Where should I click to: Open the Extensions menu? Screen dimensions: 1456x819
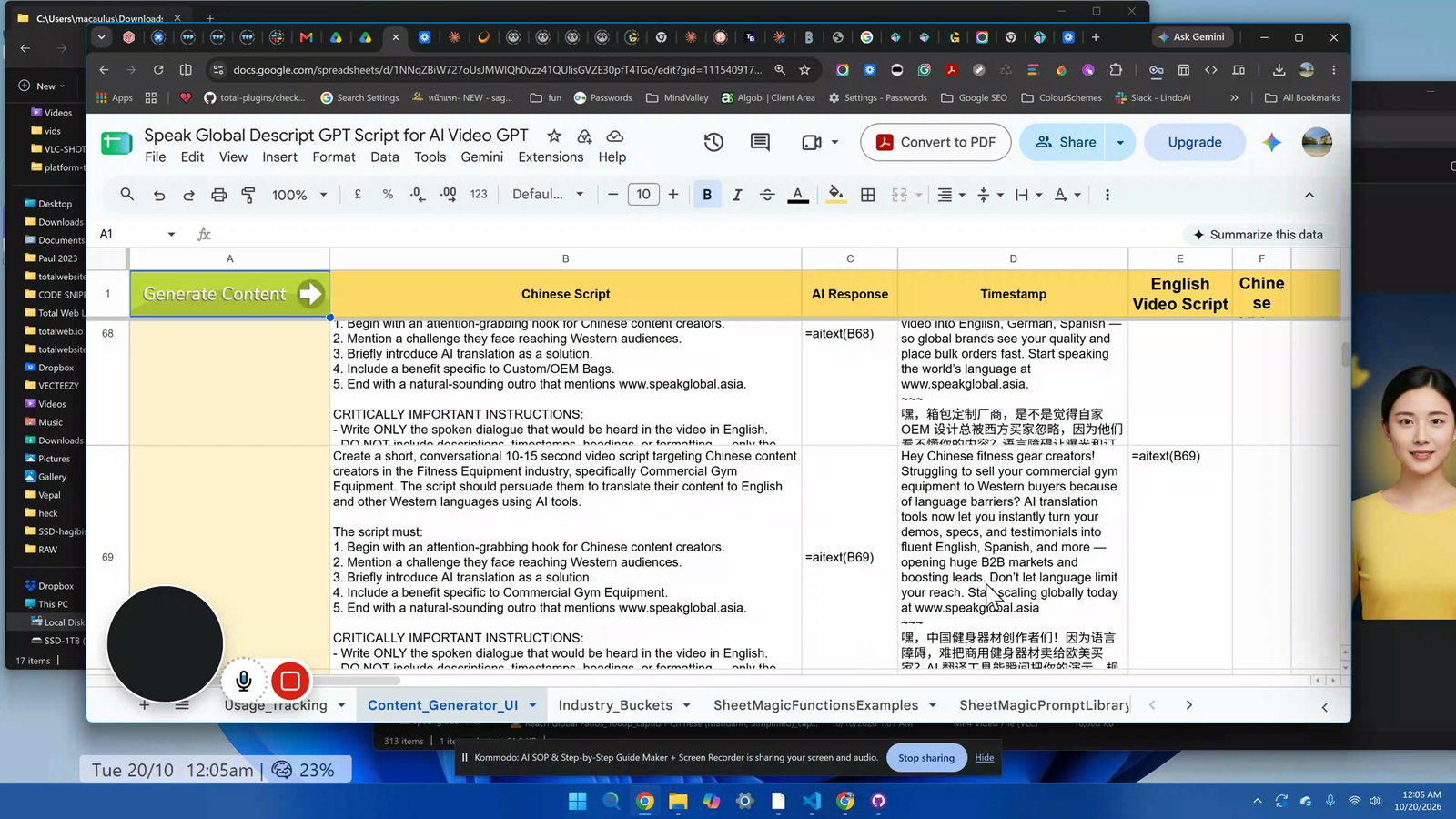[551, 157]
